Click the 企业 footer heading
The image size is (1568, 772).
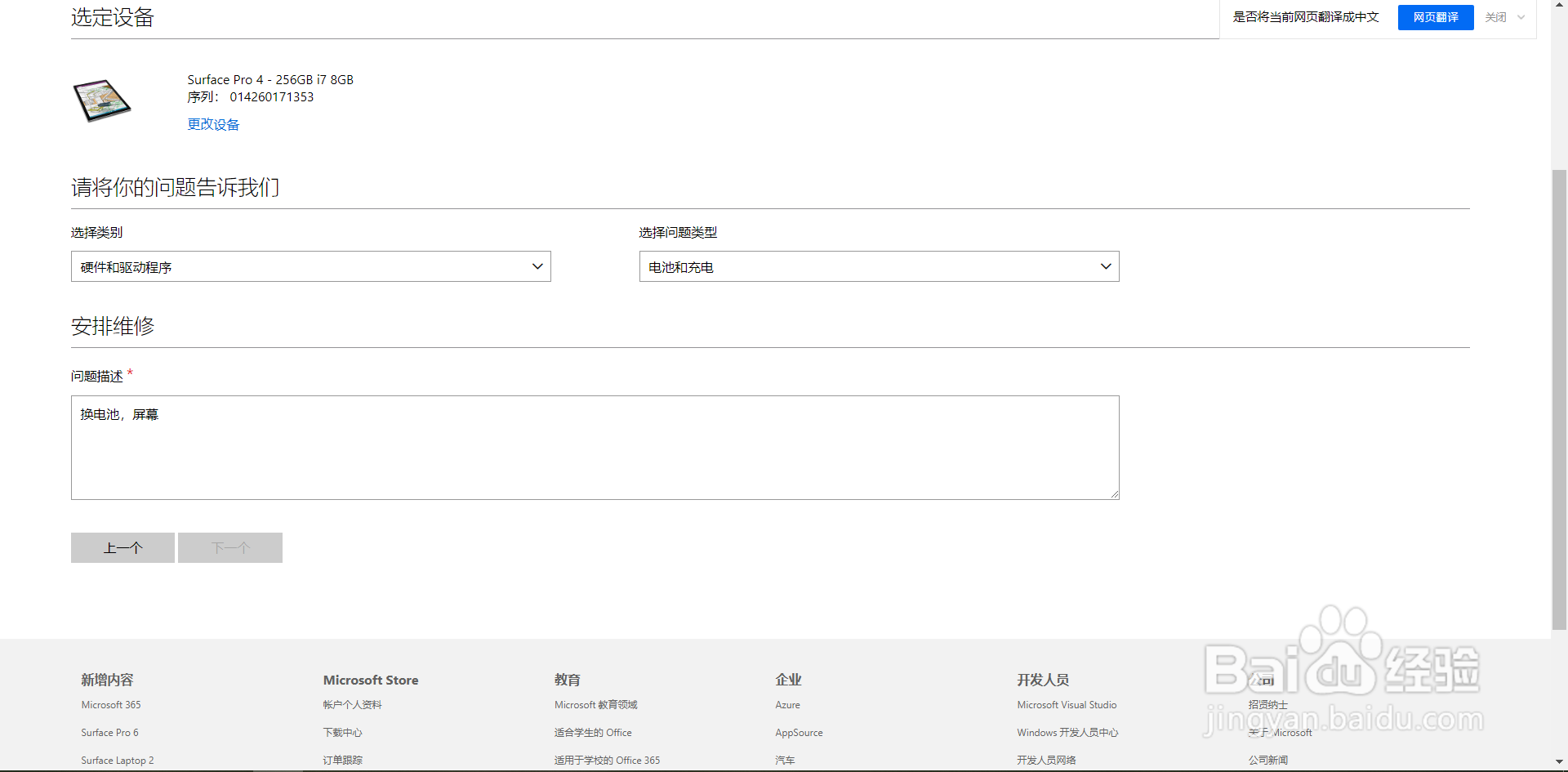click(x=788, y=680)
